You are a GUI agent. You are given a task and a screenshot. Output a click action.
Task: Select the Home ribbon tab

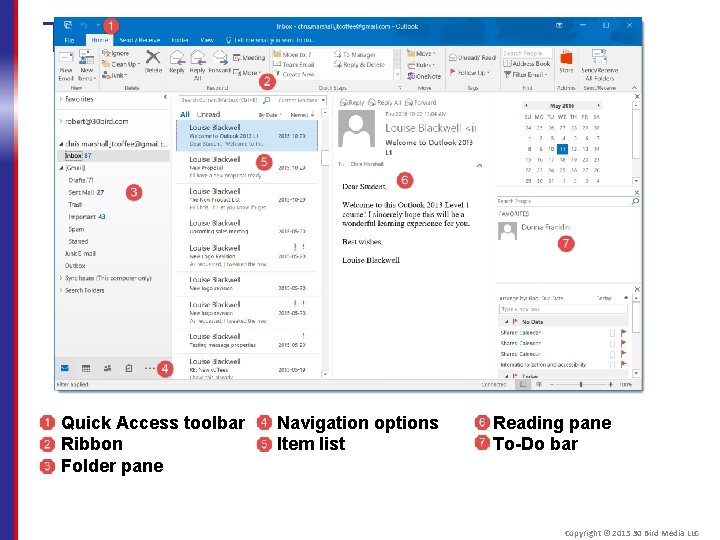100,40
